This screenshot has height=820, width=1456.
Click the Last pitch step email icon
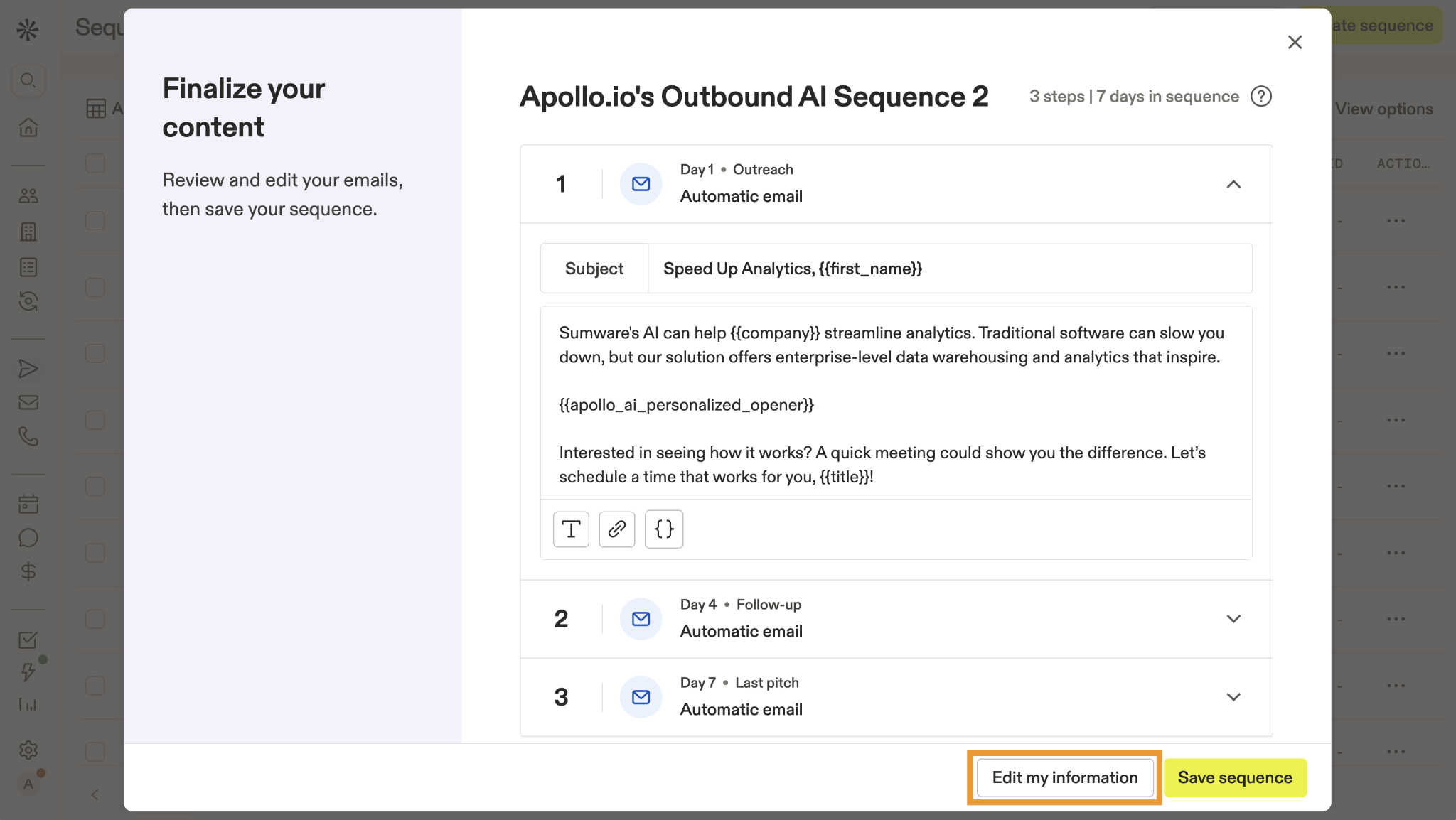[641, 696]
